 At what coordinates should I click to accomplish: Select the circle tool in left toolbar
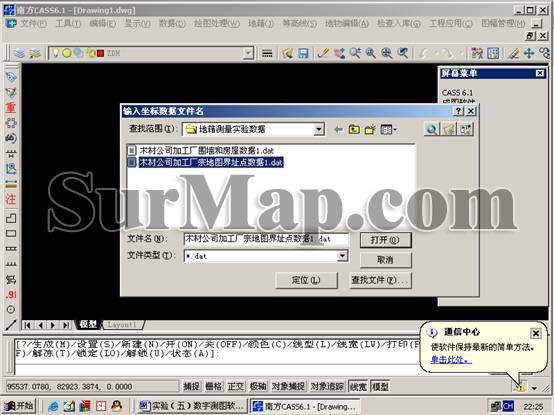coord(11,310)
